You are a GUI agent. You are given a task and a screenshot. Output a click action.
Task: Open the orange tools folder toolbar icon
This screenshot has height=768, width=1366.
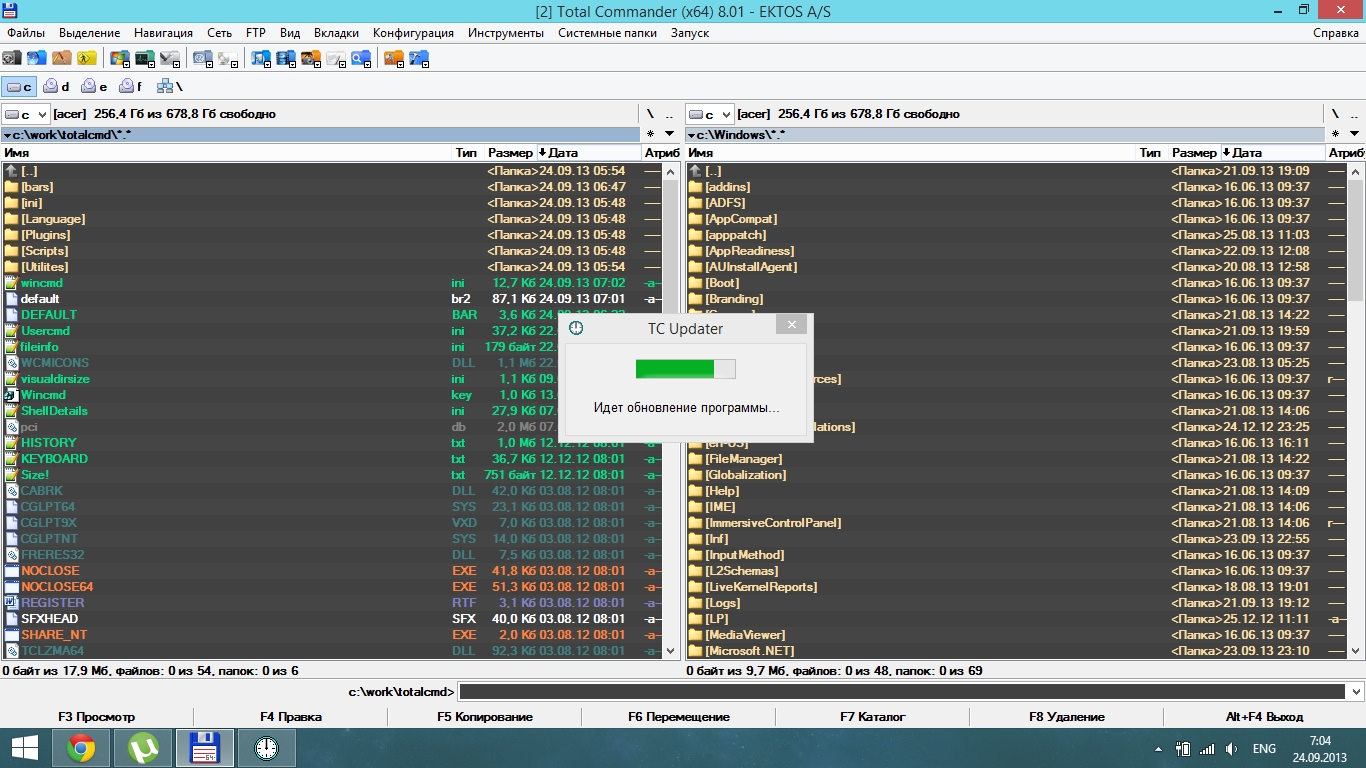click(393, 58)
